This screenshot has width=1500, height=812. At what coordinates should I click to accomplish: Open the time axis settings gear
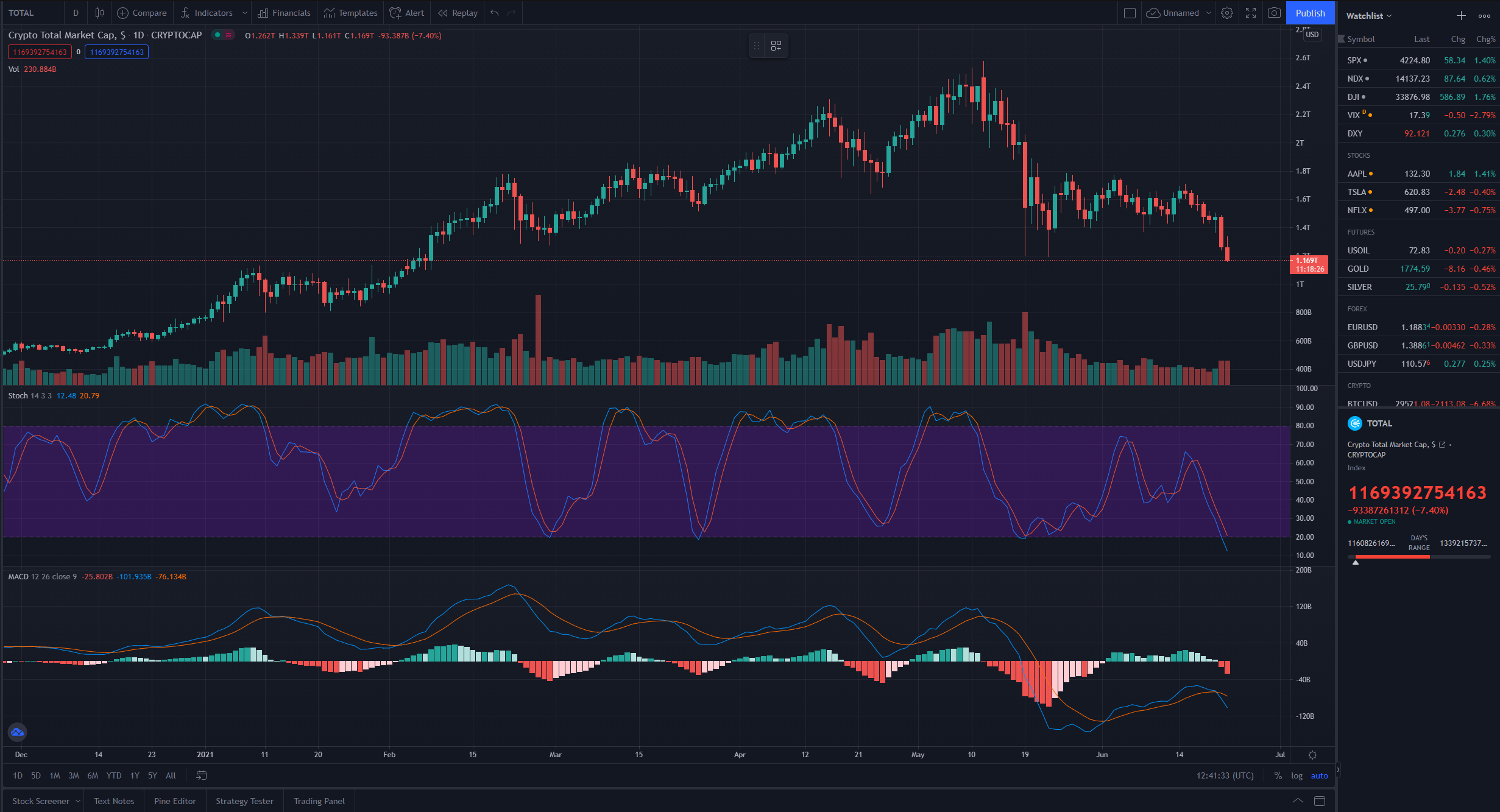tap(1313, 755)
